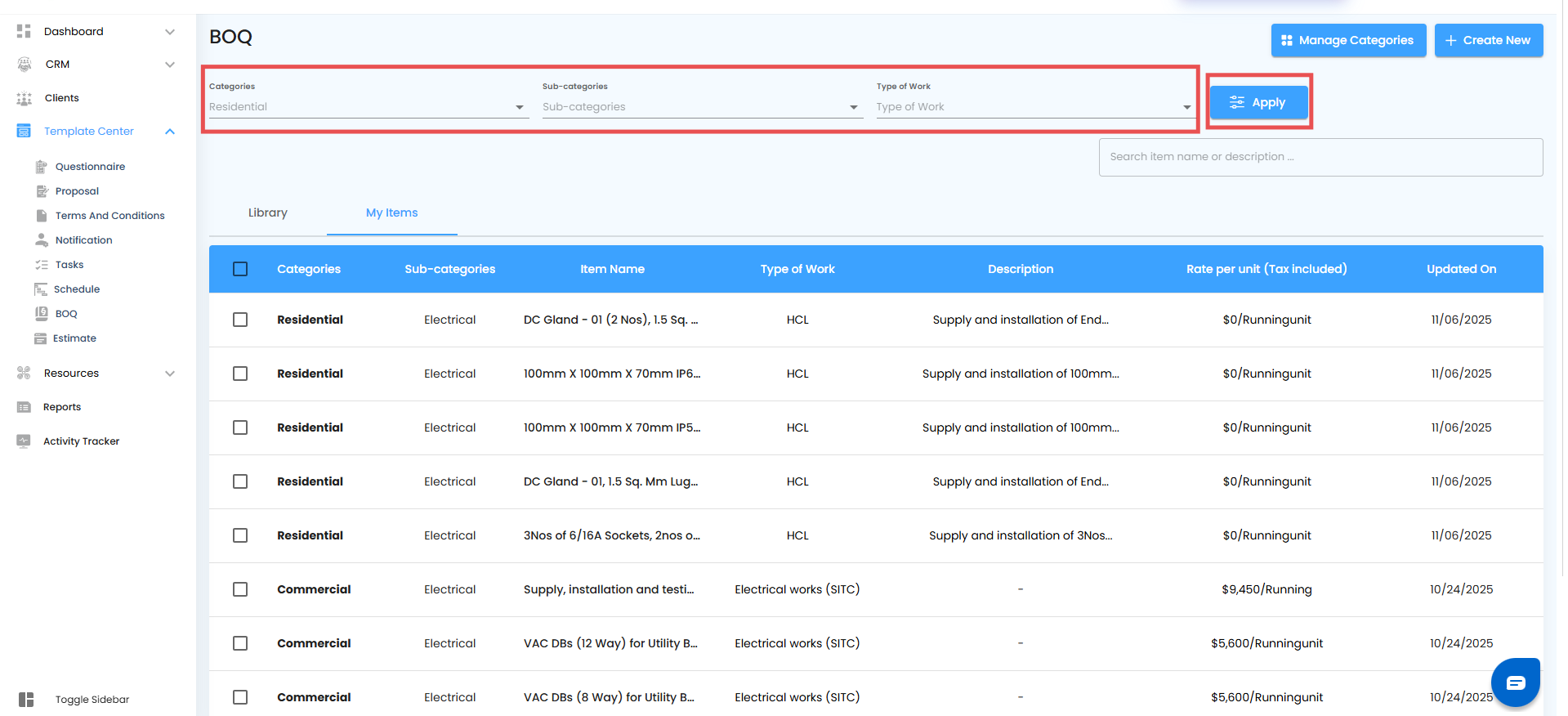Collapse the Template Center section chevron

pos(170,132)
